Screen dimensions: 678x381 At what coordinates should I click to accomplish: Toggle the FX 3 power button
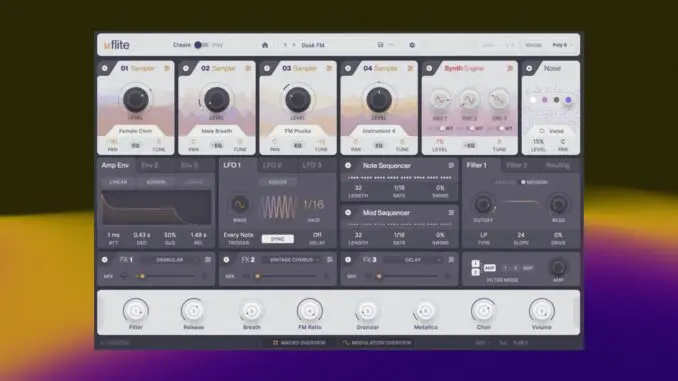348,260
